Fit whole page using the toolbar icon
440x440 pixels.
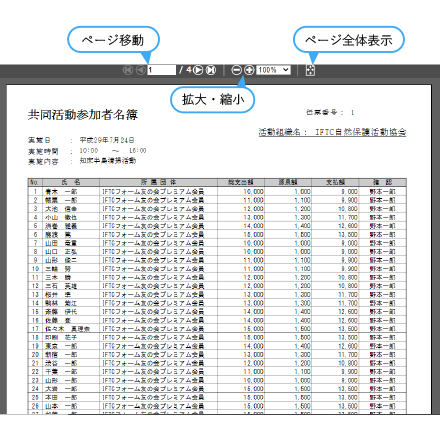click(x=310, y=70)
